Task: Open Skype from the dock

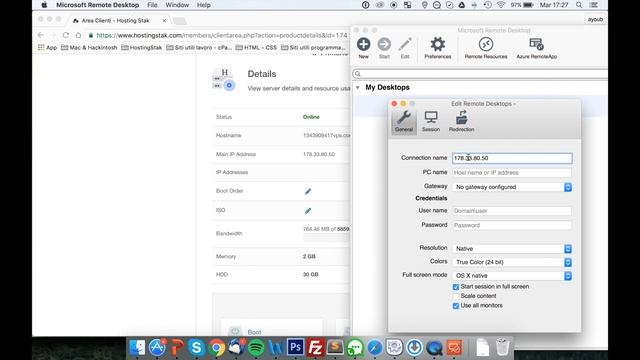Action: pyautogui.click(x=196, y=348)
